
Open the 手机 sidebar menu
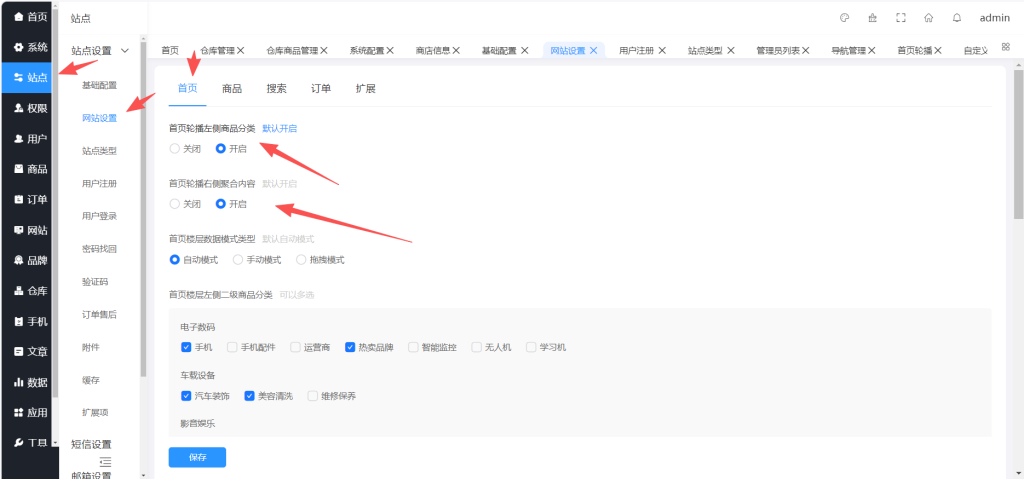click(x=29, y=322)
